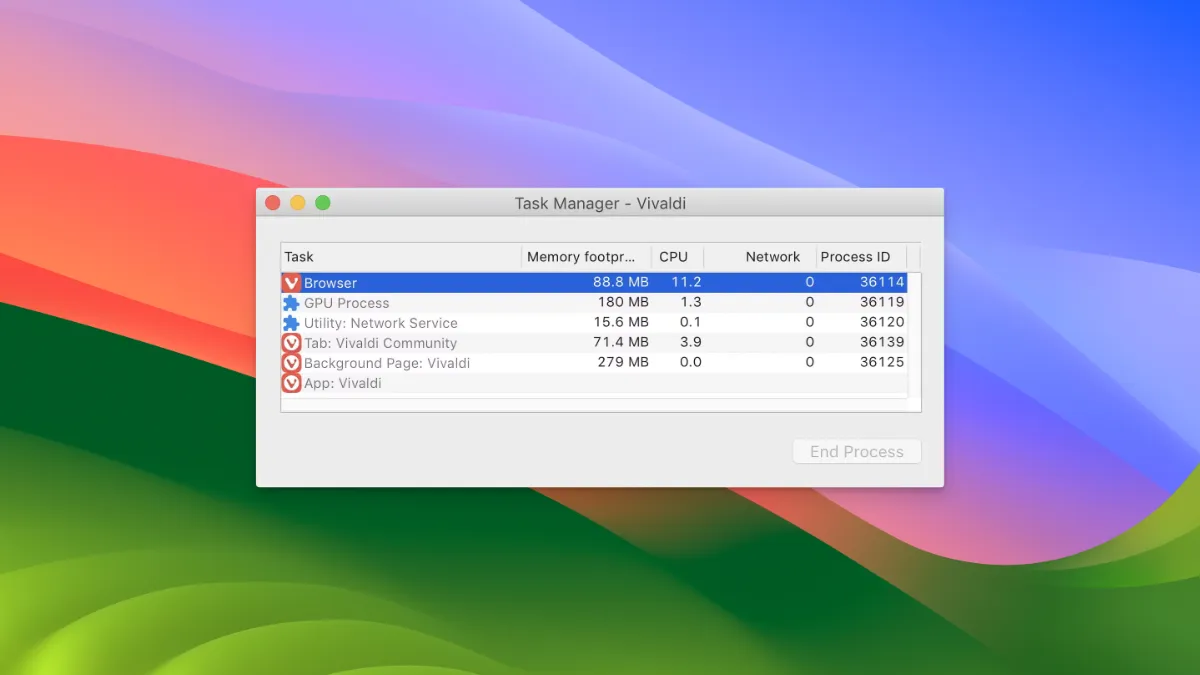The width and height of the screenshot is (1200, 675).
Task: Click process ID 36120 in the list
Action: [x=881, y=322]
